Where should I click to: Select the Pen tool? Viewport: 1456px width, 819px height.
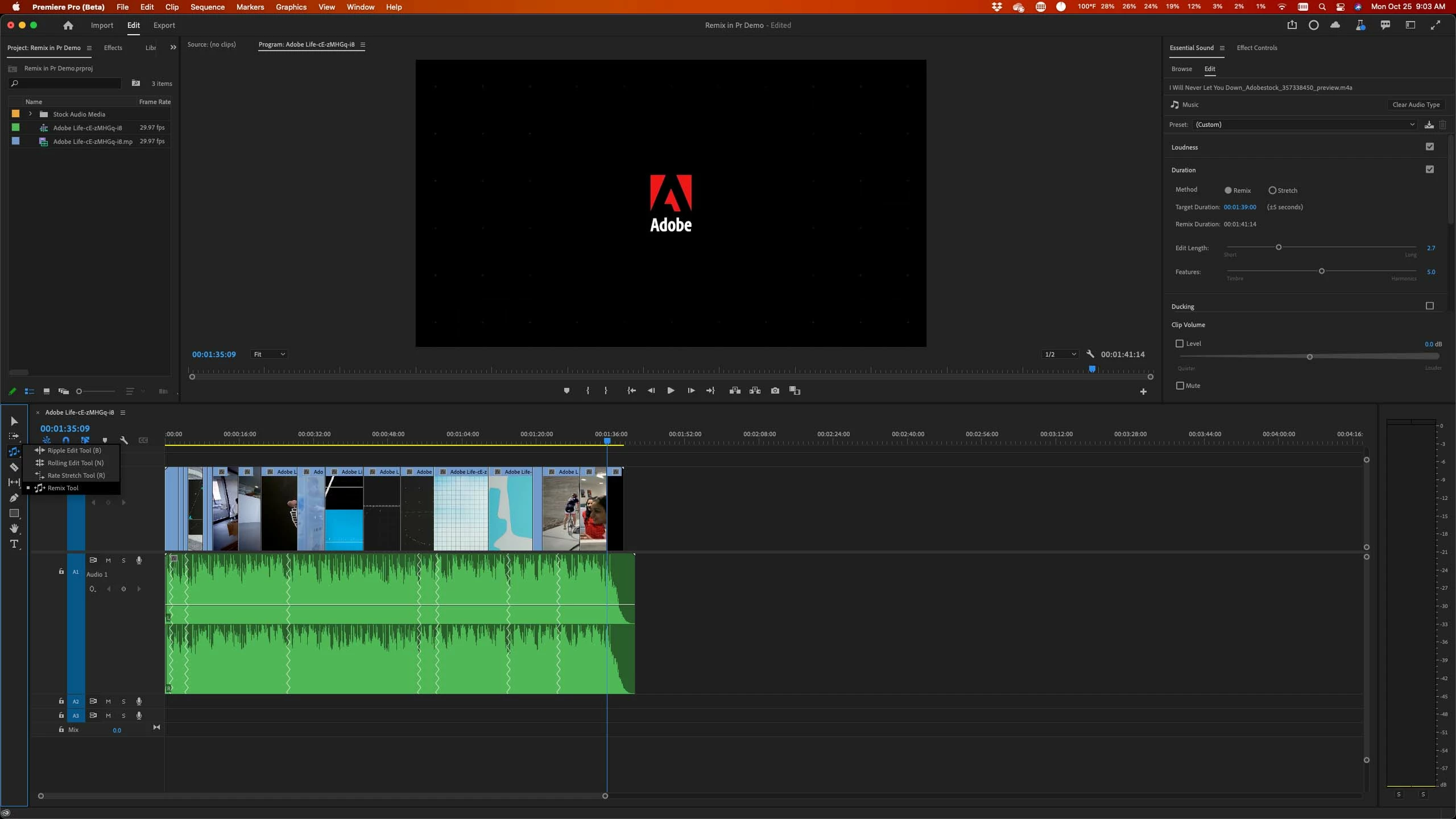[14, 498]
